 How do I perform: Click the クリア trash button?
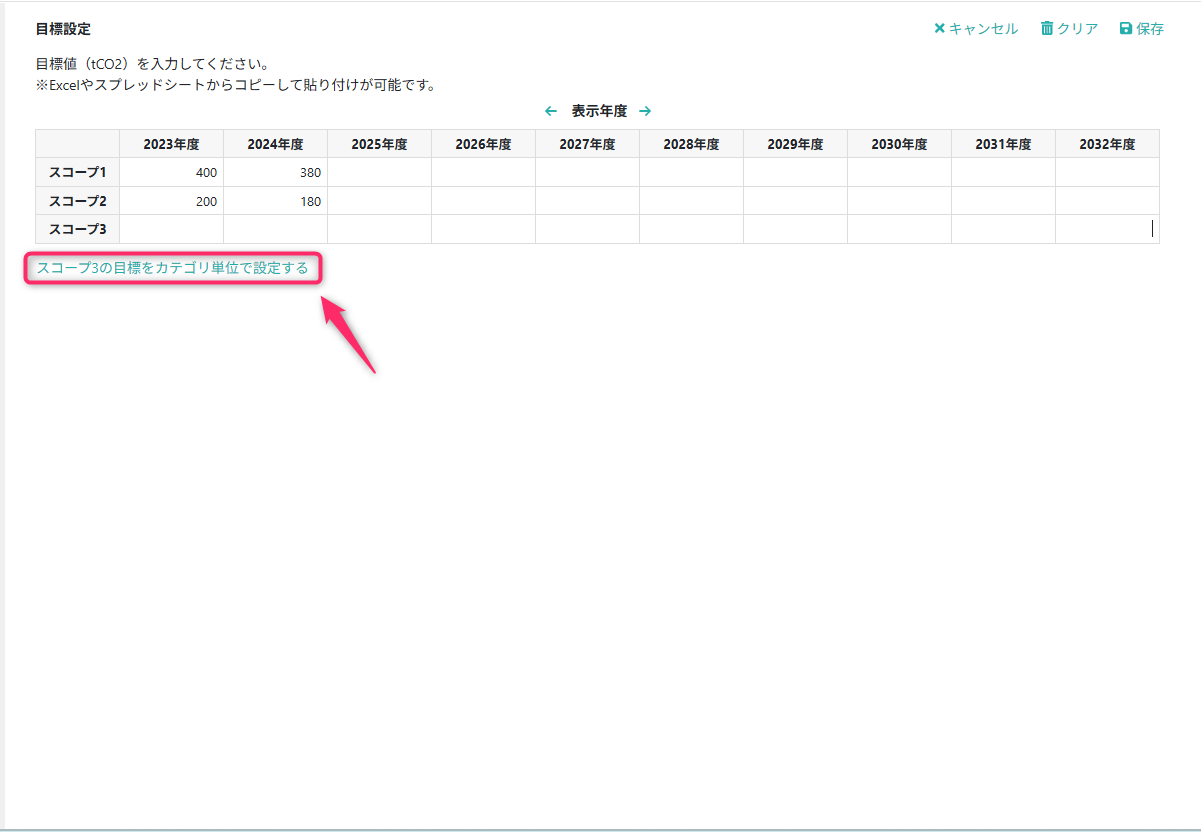(x=1069, y=29)
